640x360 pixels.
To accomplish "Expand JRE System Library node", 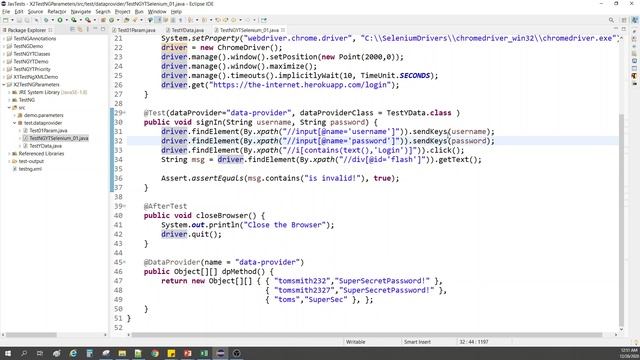I will [9, 92].
